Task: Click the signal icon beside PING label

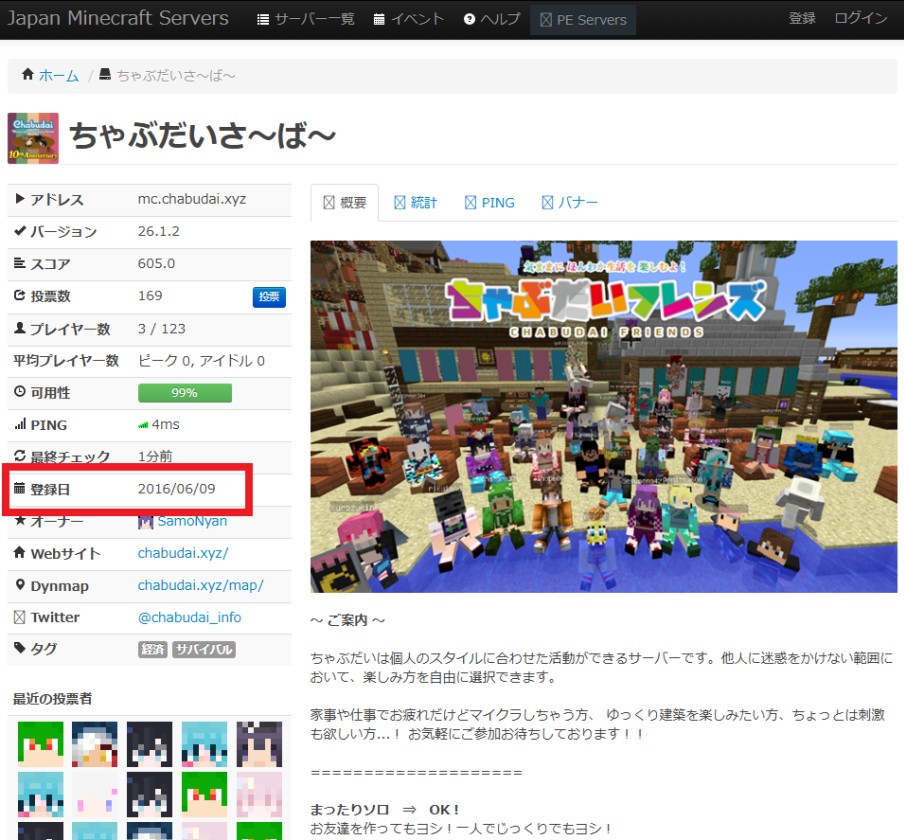Action: pos(20,424)
